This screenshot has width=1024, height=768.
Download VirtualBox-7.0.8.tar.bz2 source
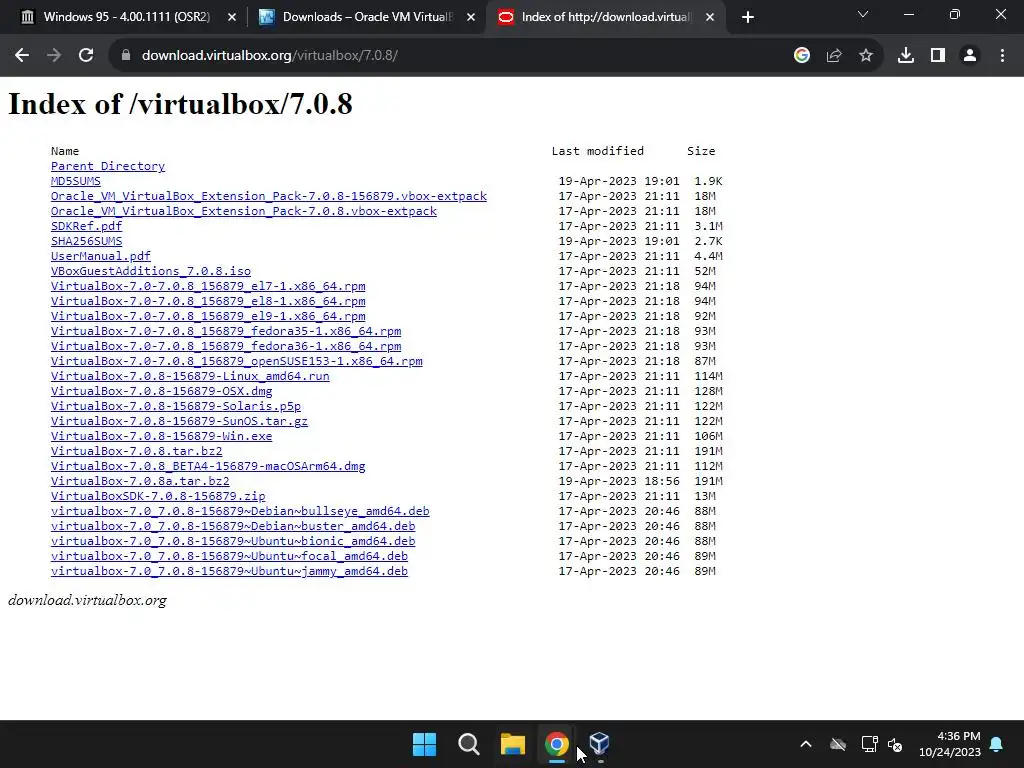136,451
